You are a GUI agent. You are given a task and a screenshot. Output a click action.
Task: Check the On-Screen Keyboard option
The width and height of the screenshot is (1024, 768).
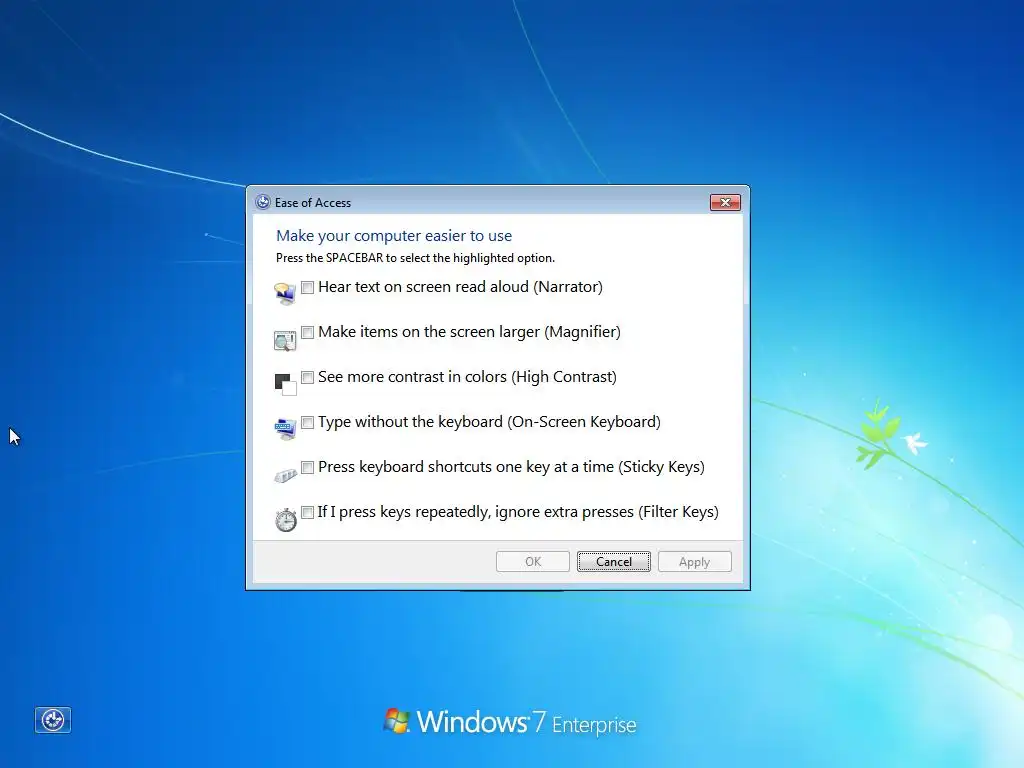[x=308, y=423]
